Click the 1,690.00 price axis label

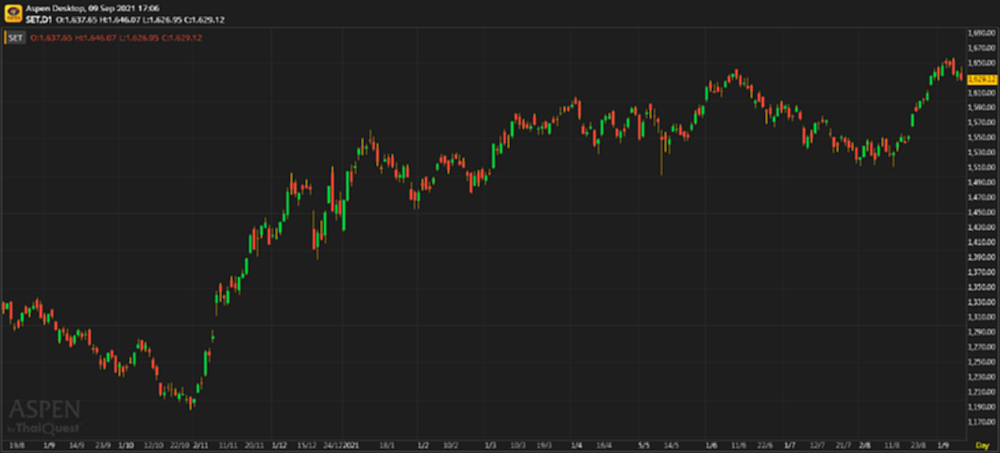click(x=983, y=33)
